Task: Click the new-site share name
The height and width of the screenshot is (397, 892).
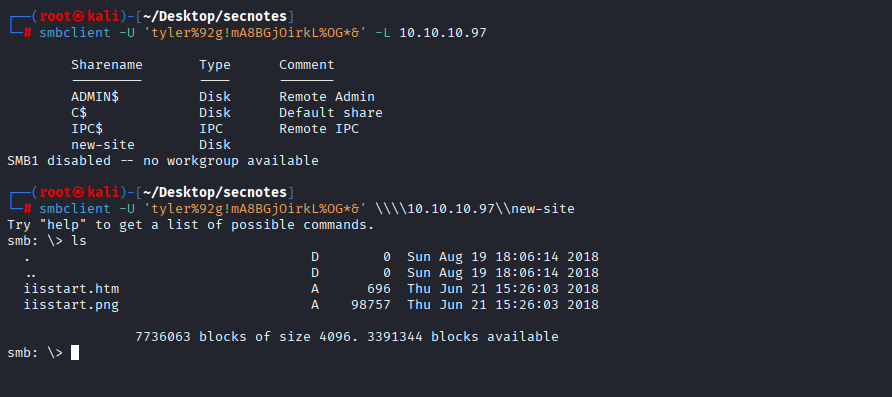Action: coord(103,144)
